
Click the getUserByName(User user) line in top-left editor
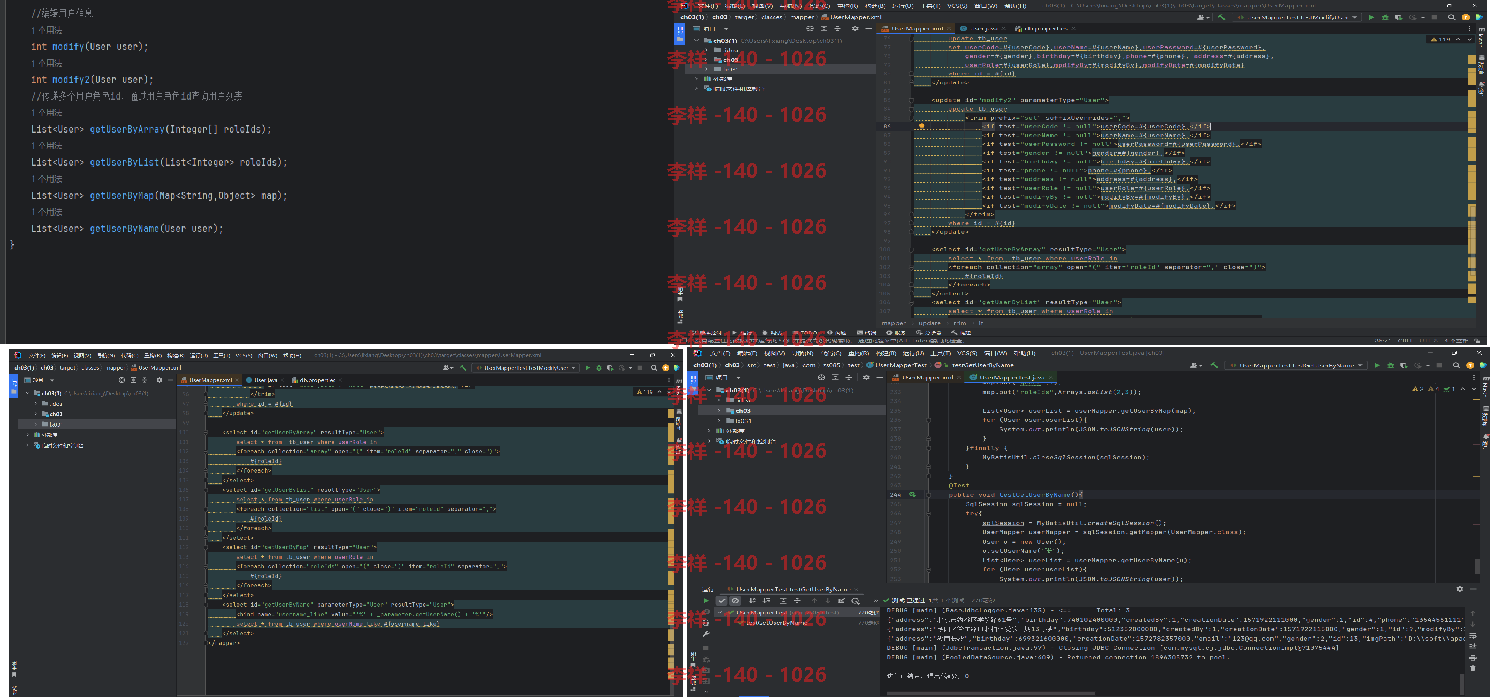(127, 228)
